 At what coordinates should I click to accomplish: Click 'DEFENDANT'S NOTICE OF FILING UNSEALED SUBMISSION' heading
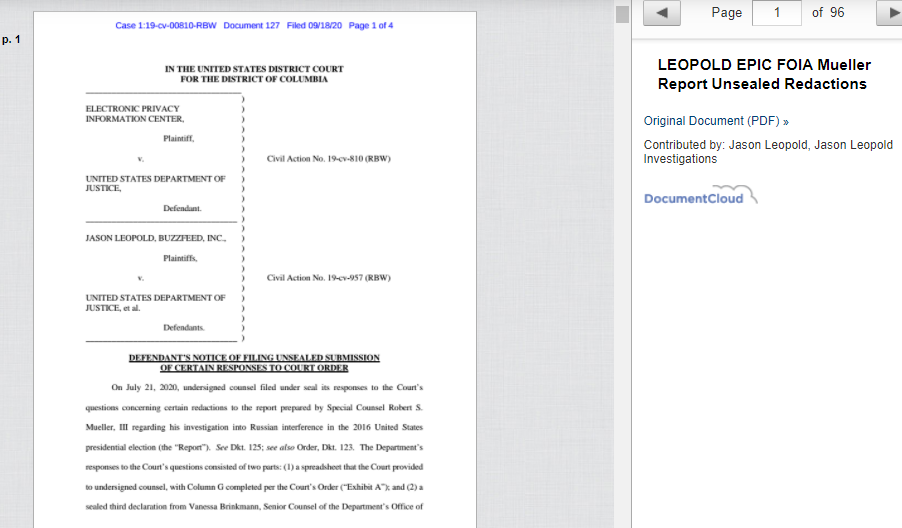click(254, 358)
